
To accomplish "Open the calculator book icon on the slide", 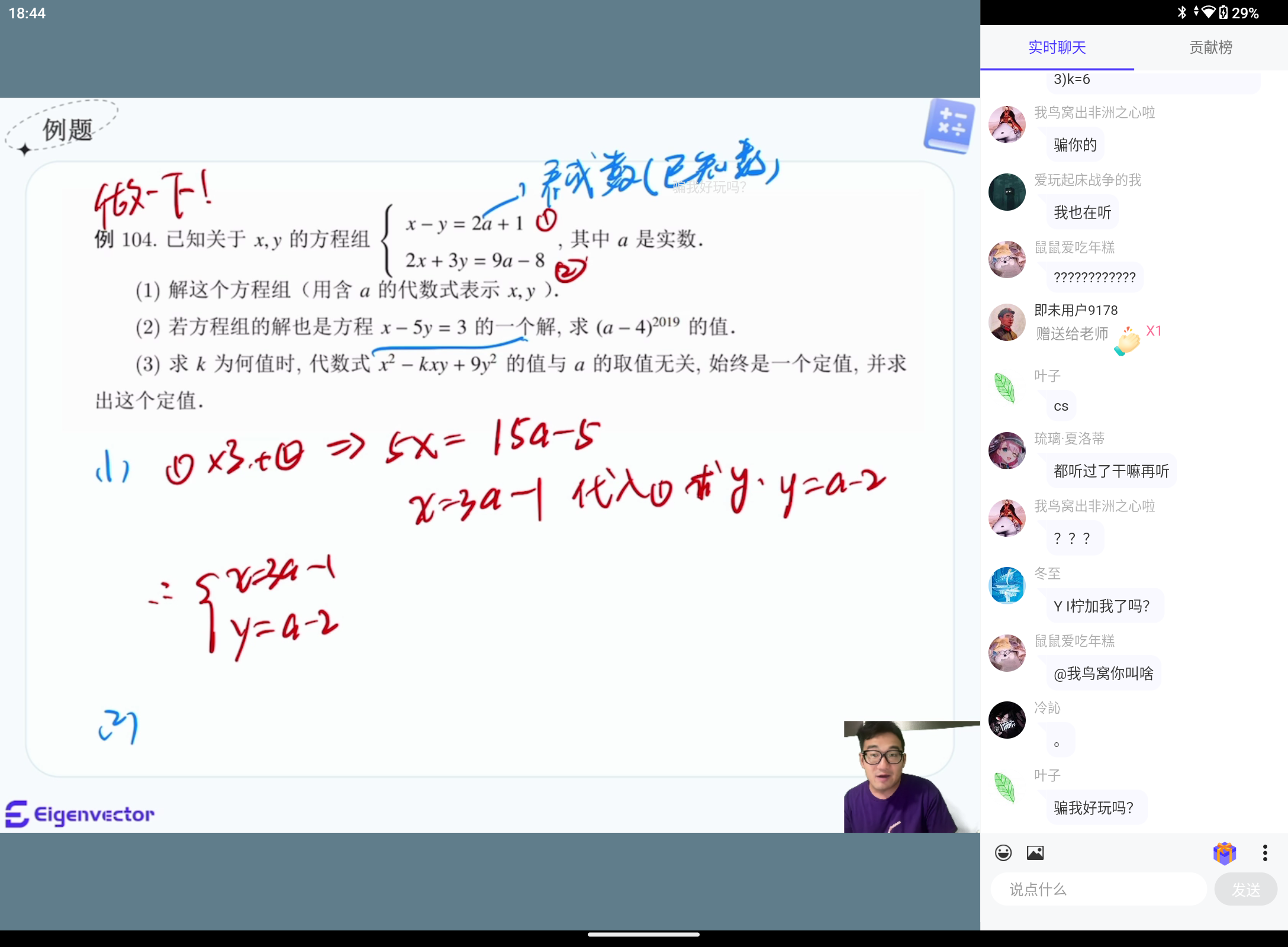I will (x=949, y=126).
